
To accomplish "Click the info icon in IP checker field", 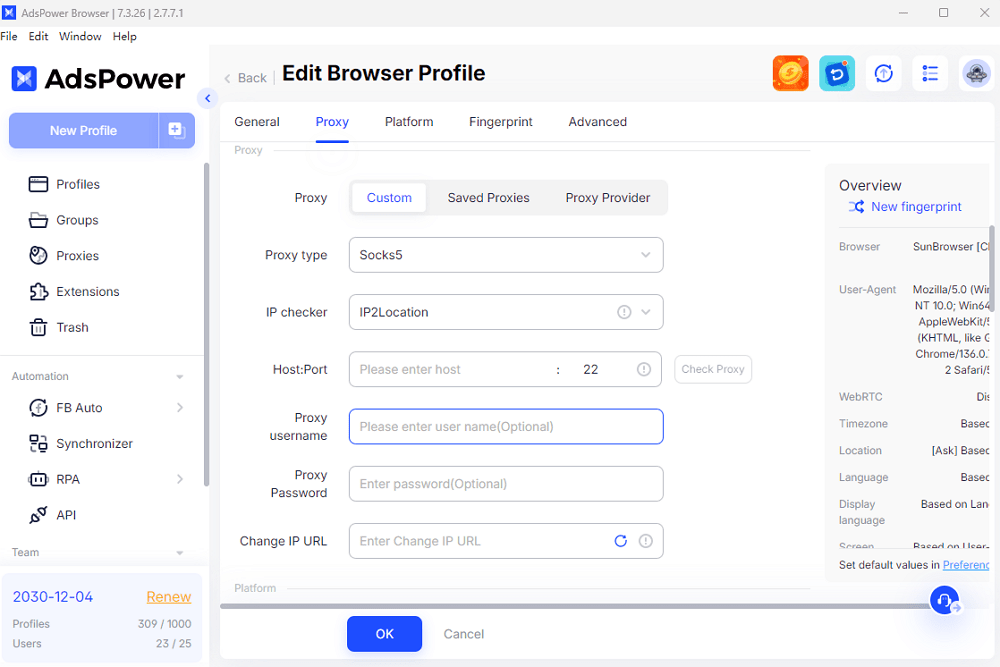I will coord(624,312).
